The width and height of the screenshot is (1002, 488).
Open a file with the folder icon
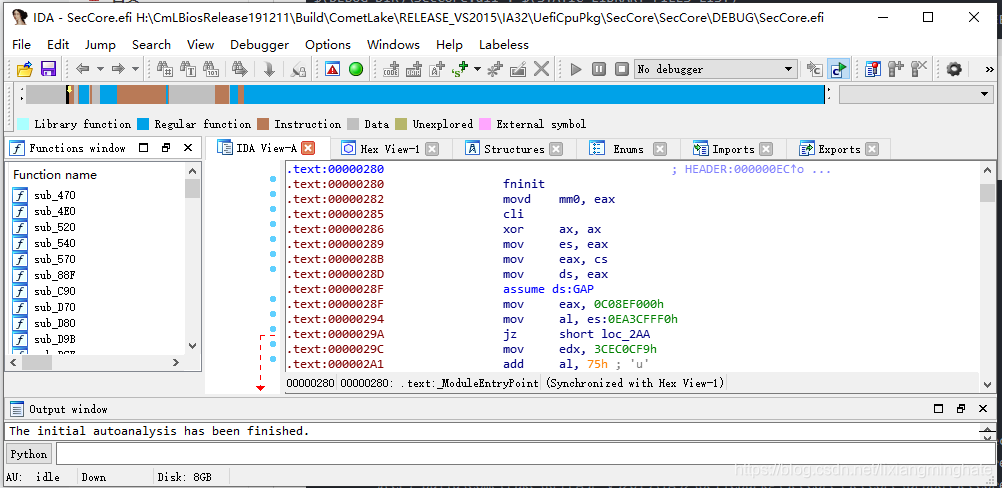pos(25,69)
